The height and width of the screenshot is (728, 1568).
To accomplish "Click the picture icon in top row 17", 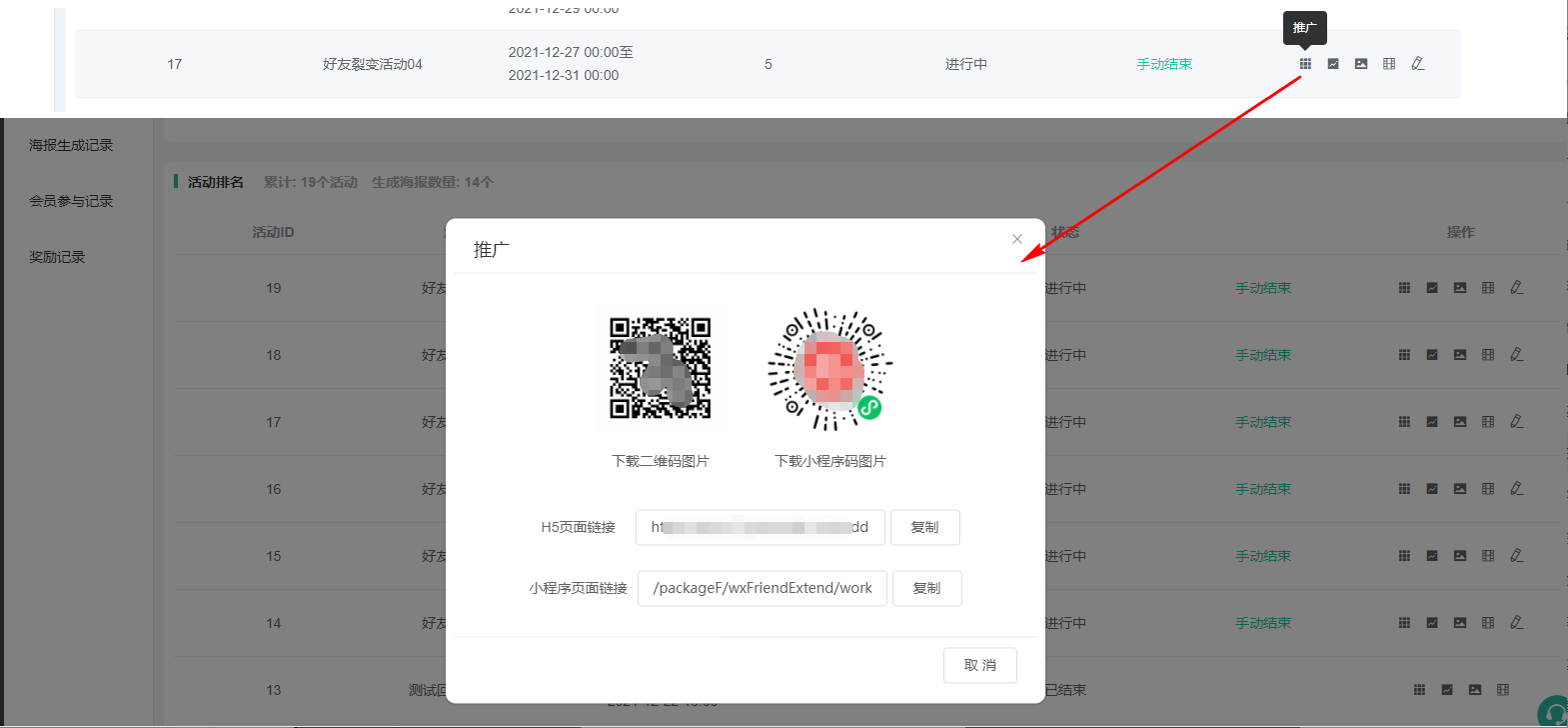I will [1361, 64].
